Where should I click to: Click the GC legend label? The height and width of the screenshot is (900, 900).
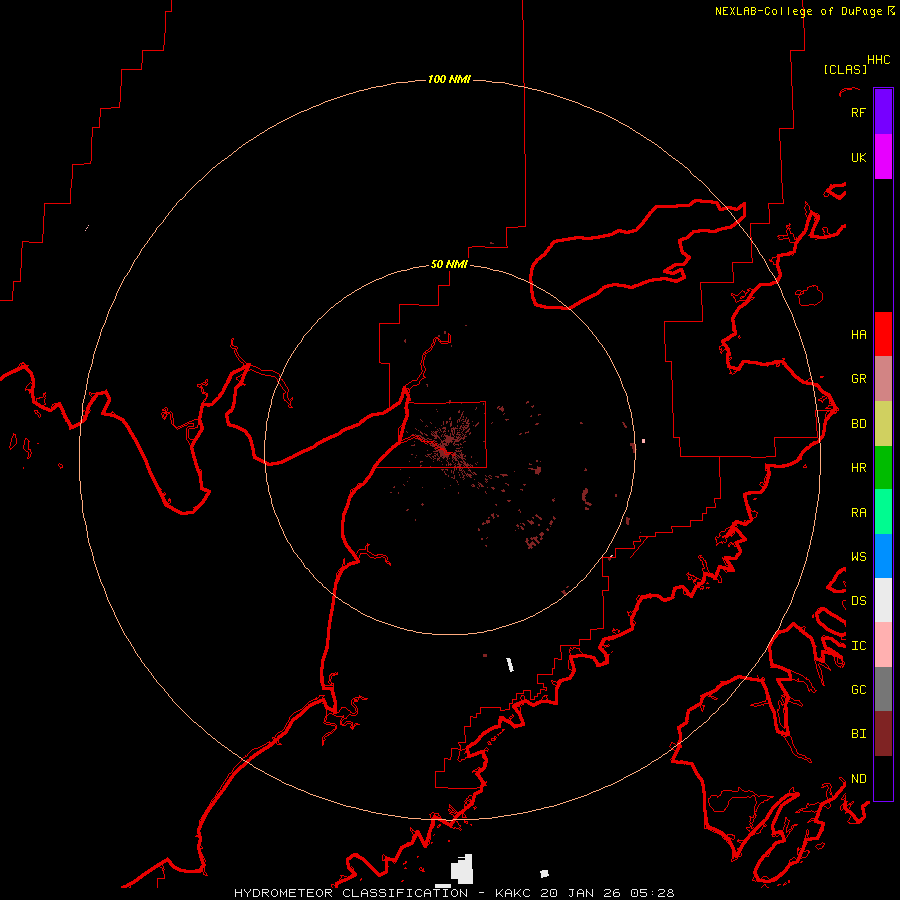858,690
